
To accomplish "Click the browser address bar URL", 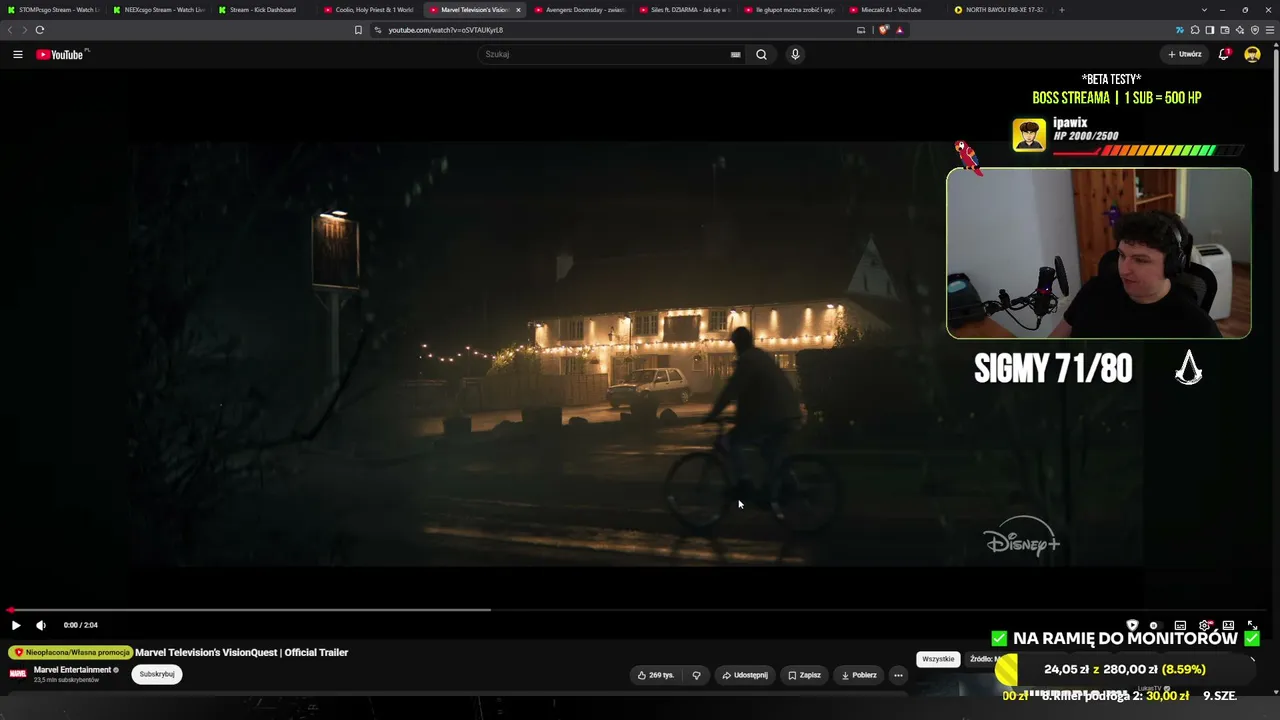I will [x=445, y=30].
